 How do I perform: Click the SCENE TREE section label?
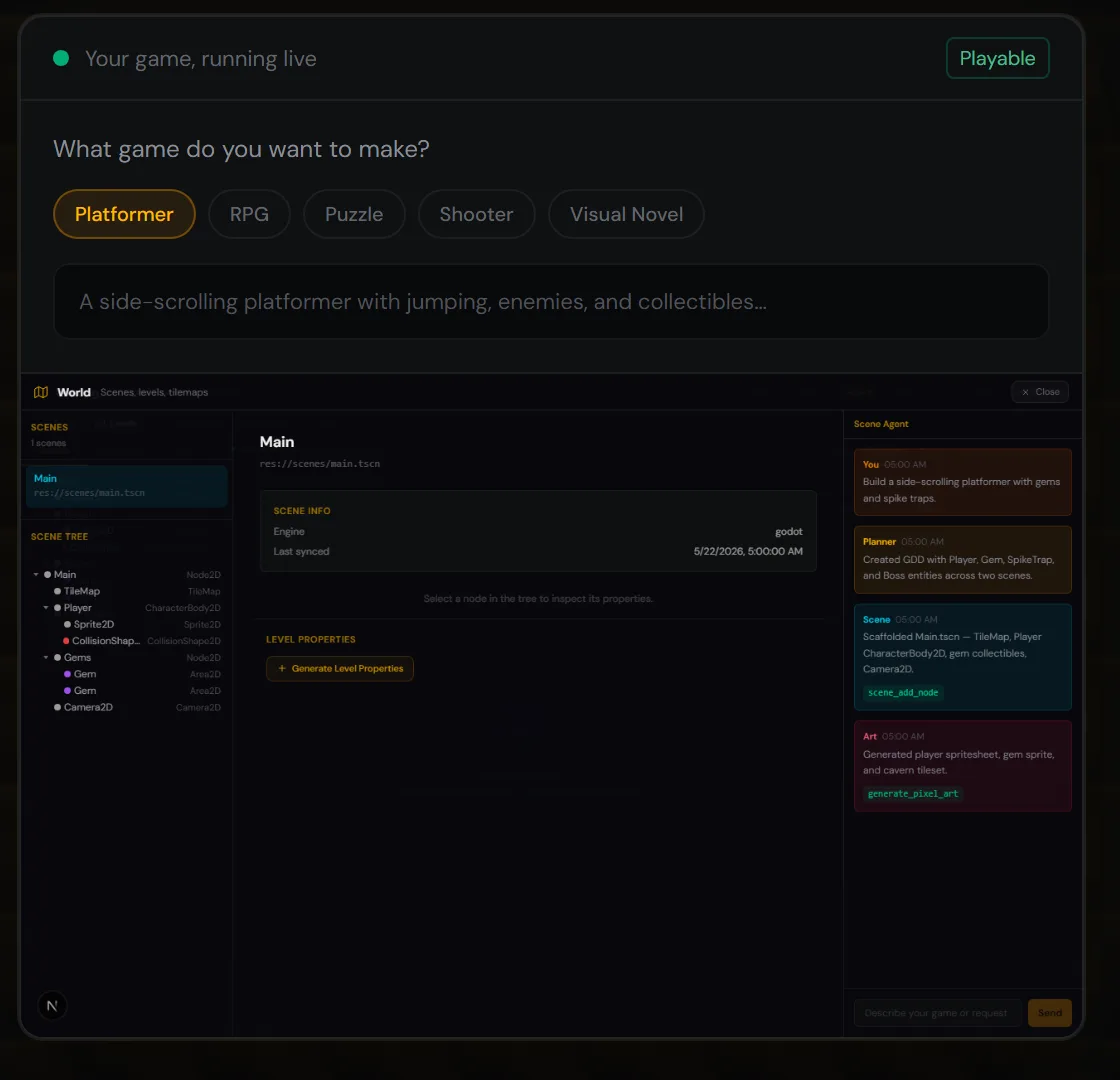pos(59,536)
